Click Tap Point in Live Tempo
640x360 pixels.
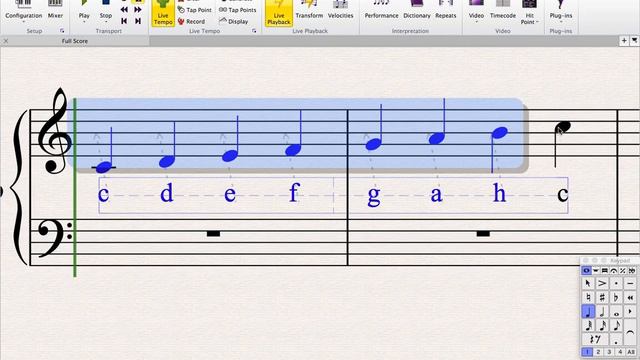pyautogui.click(x=195, y=9)
